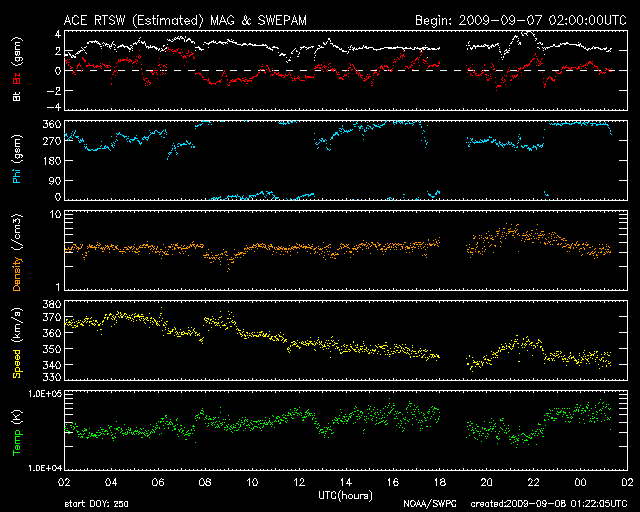Click the ACE RTSW MAG & SWEPAM title

point(185,20)
